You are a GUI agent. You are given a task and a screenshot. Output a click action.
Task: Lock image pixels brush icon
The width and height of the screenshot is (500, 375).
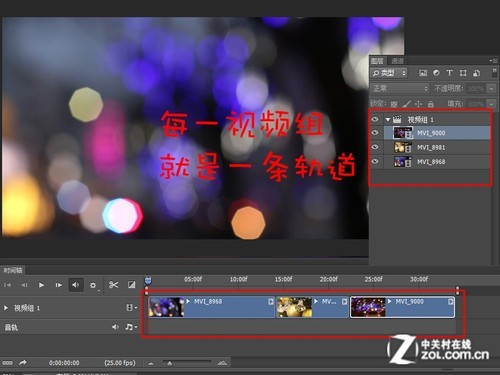pyautogui.click(x=406, y=104)
